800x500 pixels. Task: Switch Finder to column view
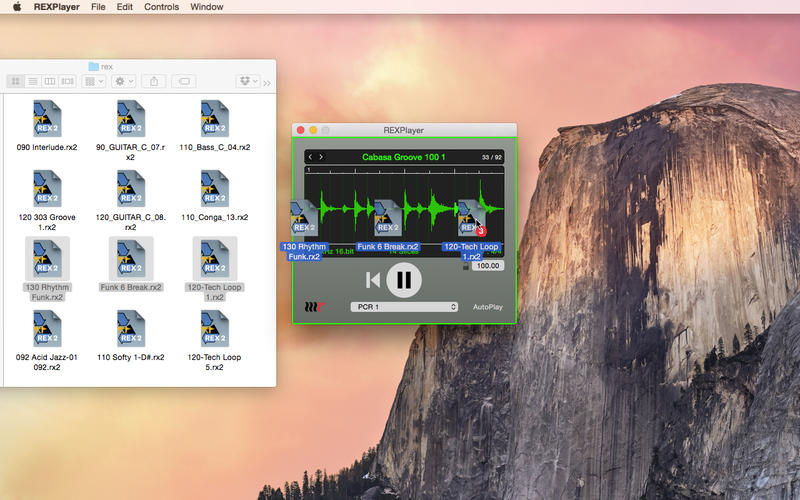tap(50, 81)
